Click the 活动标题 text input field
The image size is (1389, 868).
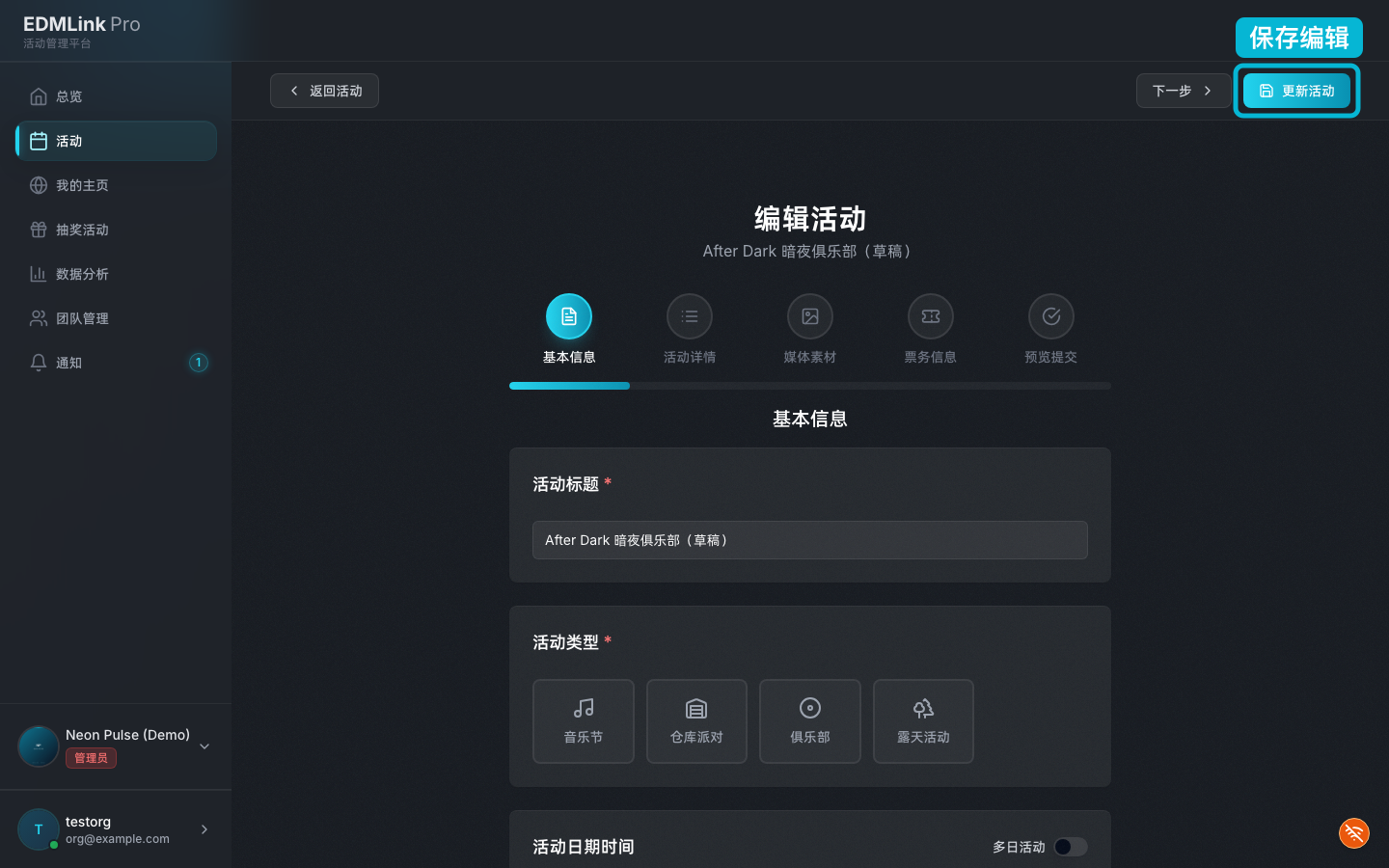click(810, 540)
